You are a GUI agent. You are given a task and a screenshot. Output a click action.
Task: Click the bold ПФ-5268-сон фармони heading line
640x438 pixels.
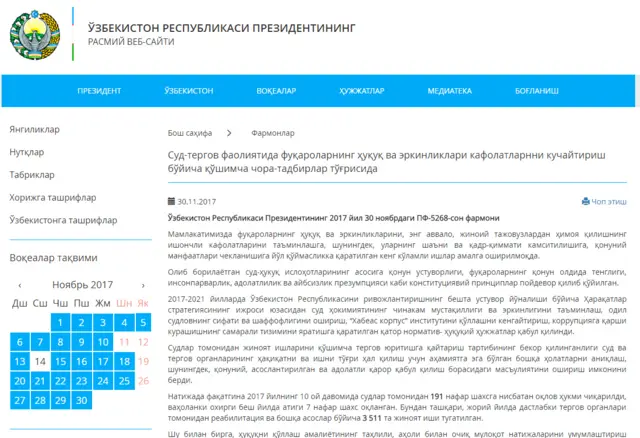333,218
